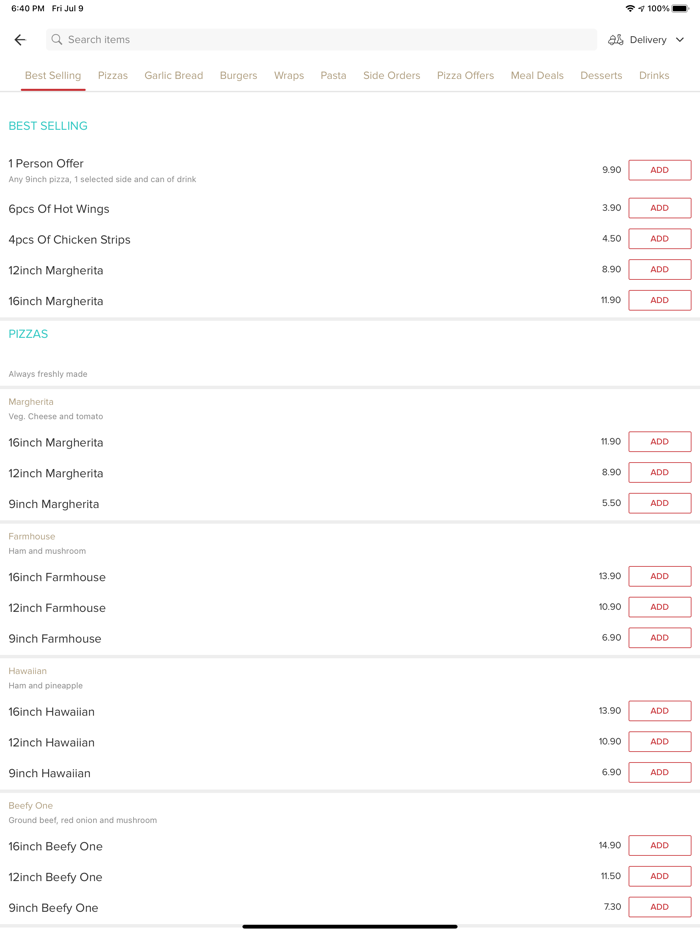Show the Desserts tab
The image size is (700, 934).
point(601,76)
